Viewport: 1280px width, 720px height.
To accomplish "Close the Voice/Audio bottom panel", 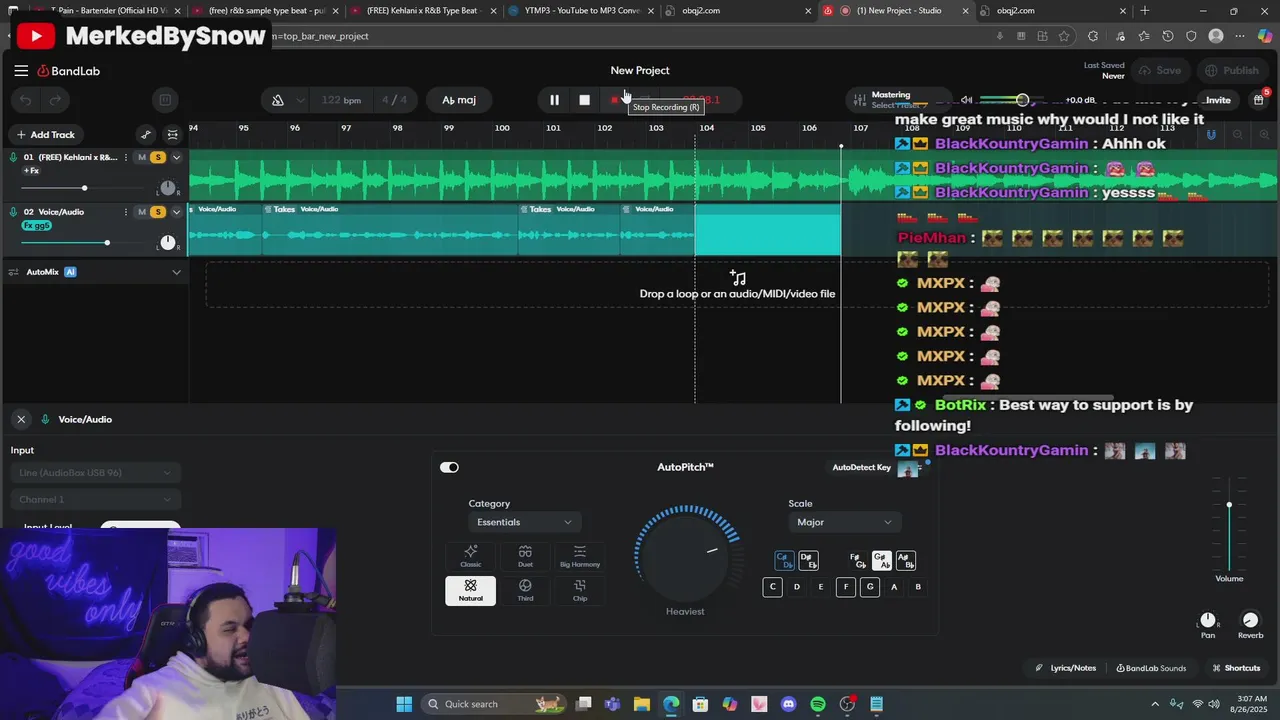I will point(20,419).
